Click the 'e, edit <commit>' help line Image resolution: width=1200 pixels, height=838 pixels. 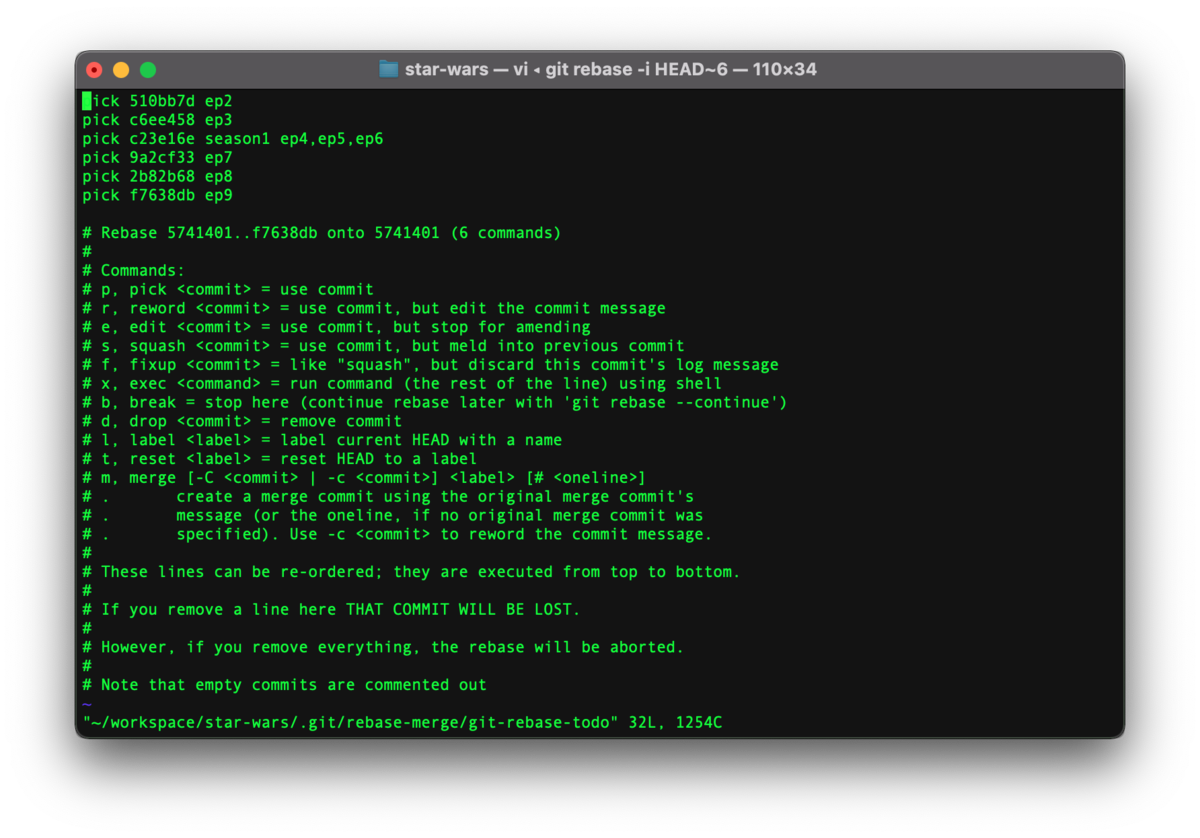coord(336,327)
